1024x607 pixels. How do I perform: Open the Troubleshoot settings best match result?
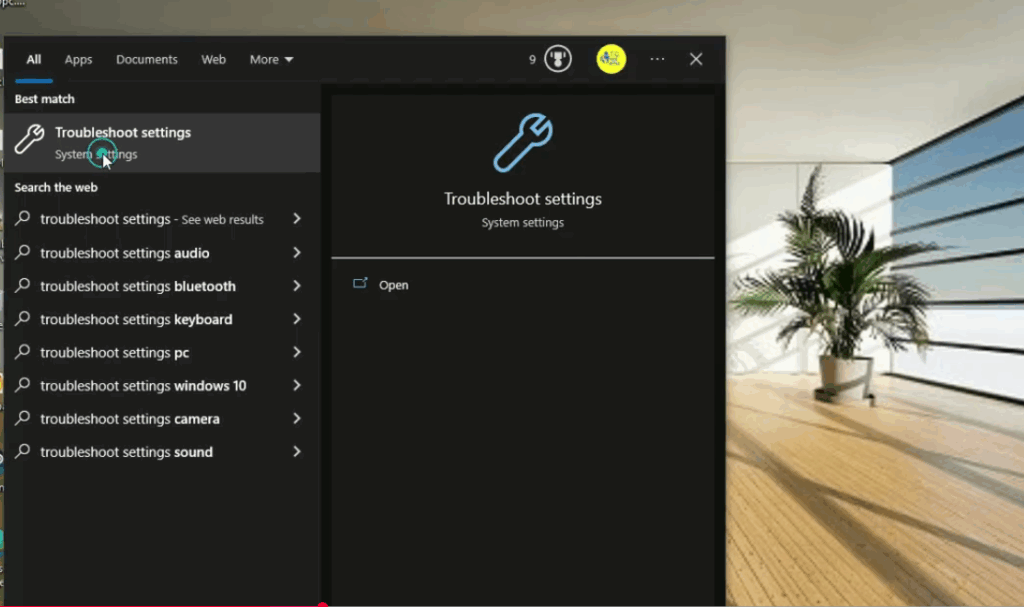[160, 143]
